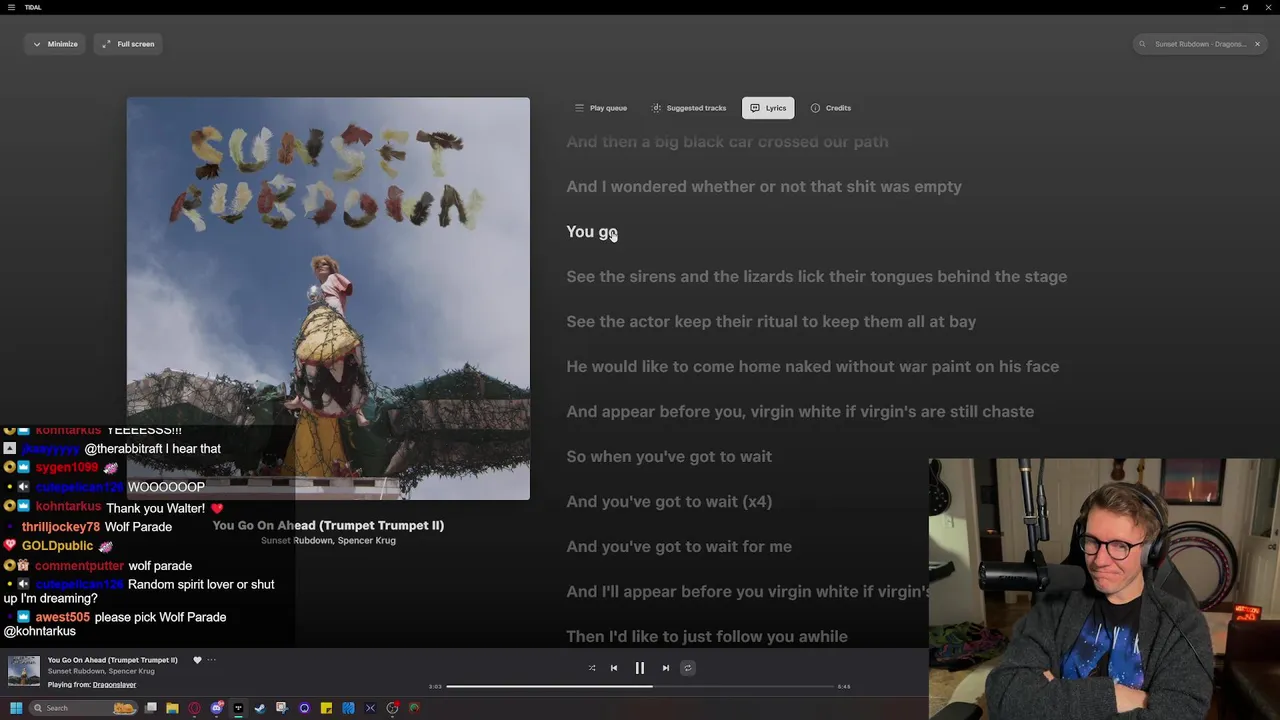Jump to lyric 'So when you've got to wait'
1280x720 pixels.
pyautogui.click(x=669, y=457)
